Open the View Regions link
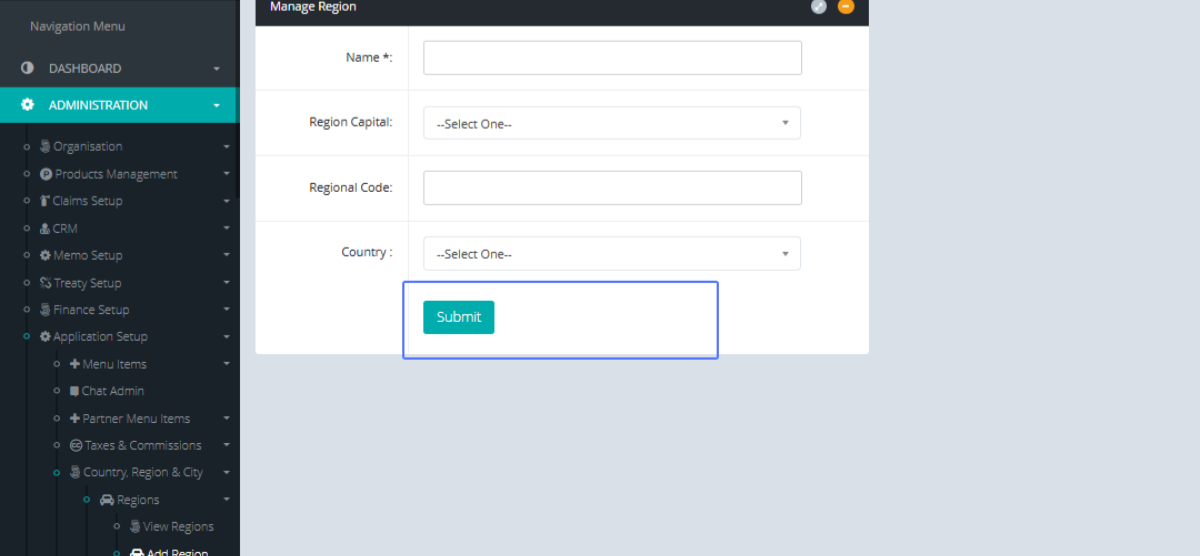The image size is (1200, 556). pos(178,526)
